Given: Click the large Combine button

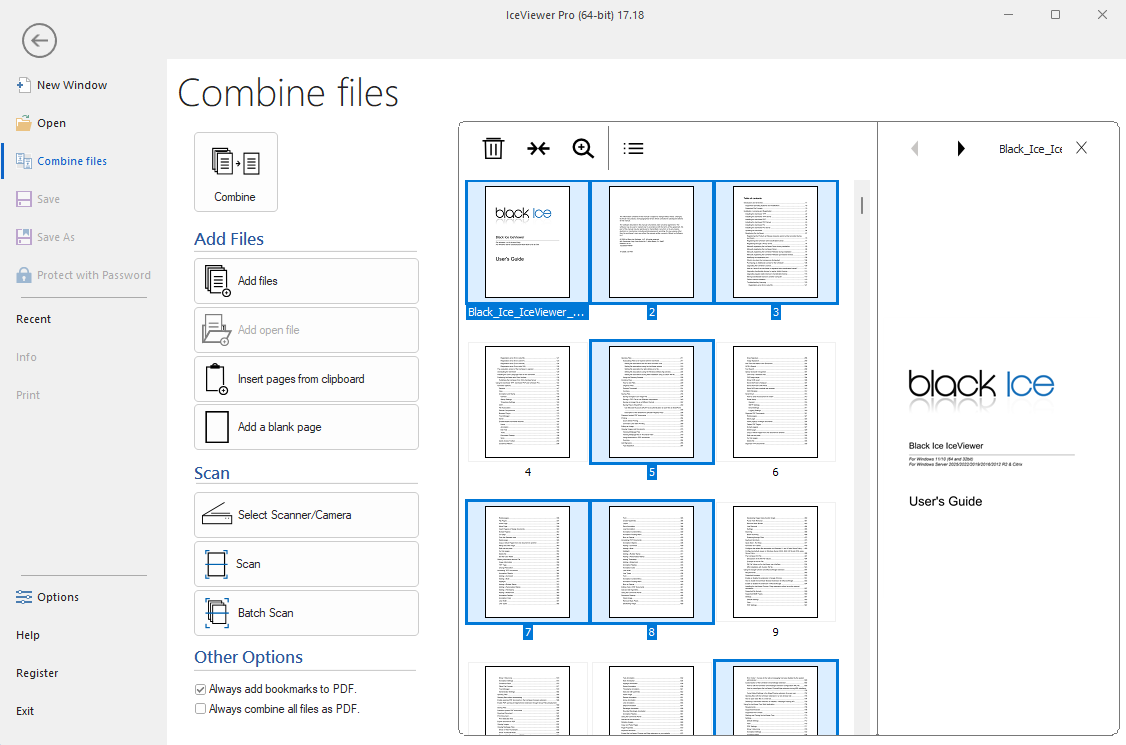Looking at the screenshot, I should [236, 172].
